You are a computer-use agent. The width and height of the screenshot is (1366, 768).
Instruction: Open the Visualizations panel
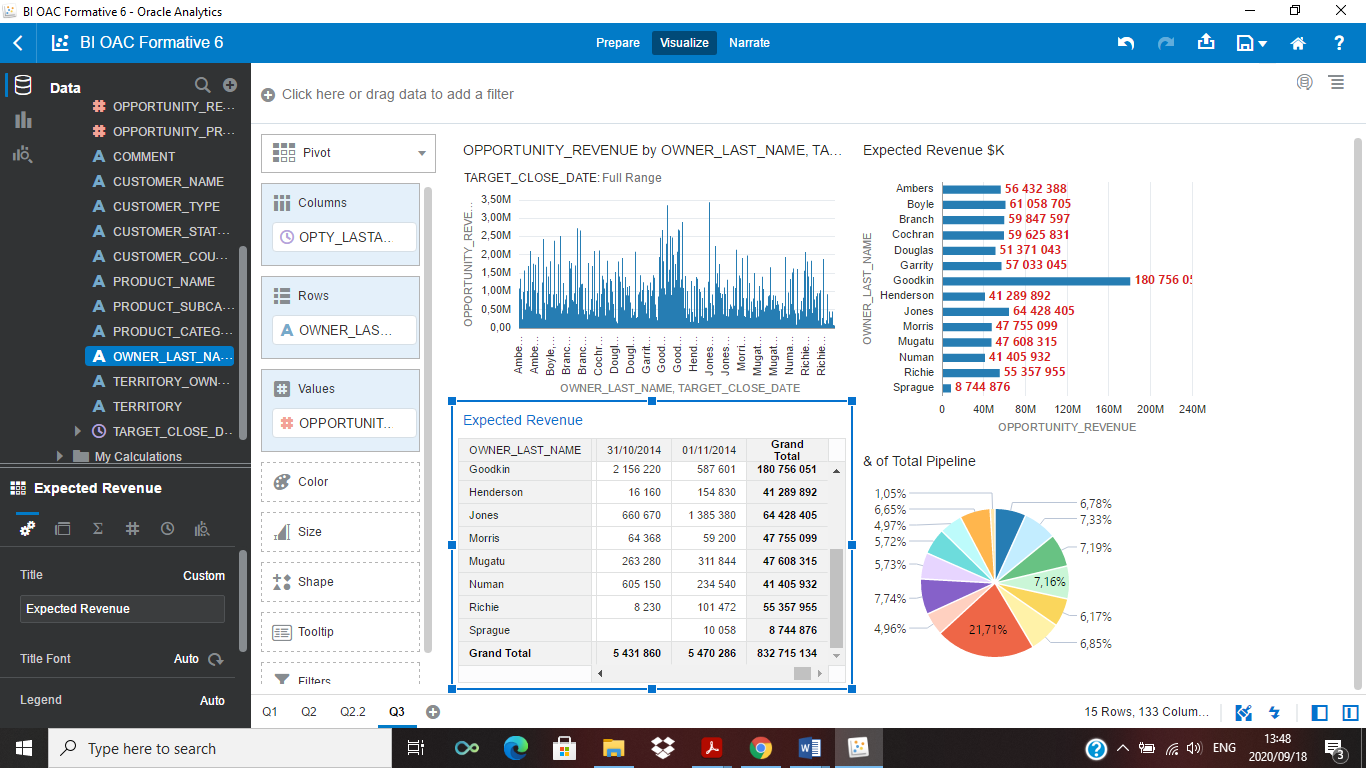click(x=22, y=120)
